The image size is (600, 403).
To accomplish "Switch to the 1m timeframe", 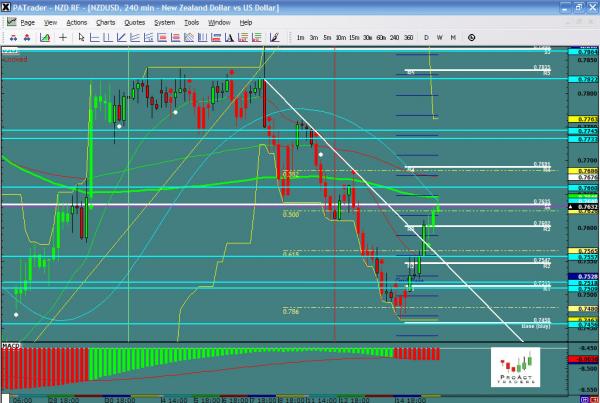I will (x=301, y=37).
